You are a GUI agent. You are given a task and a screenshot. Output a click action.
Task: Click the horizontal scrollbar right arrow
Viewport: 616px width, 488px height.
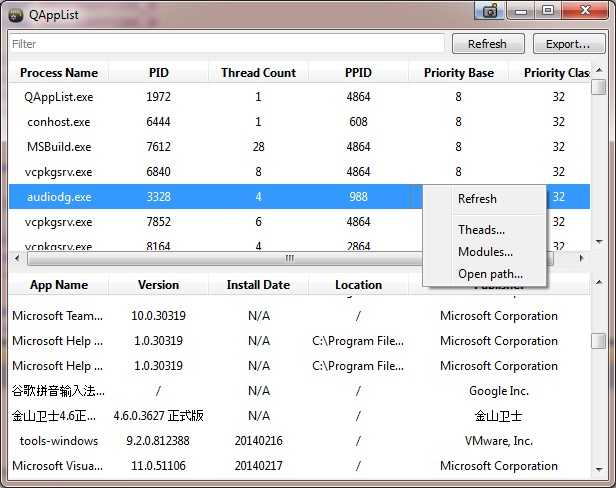tap(581, 258)
